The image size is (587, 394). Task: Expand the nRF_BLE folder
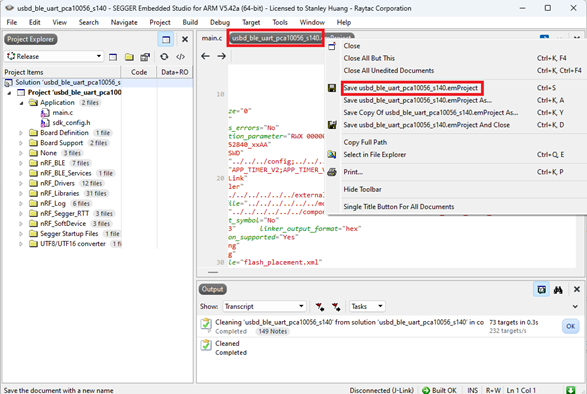coord(21,163)
